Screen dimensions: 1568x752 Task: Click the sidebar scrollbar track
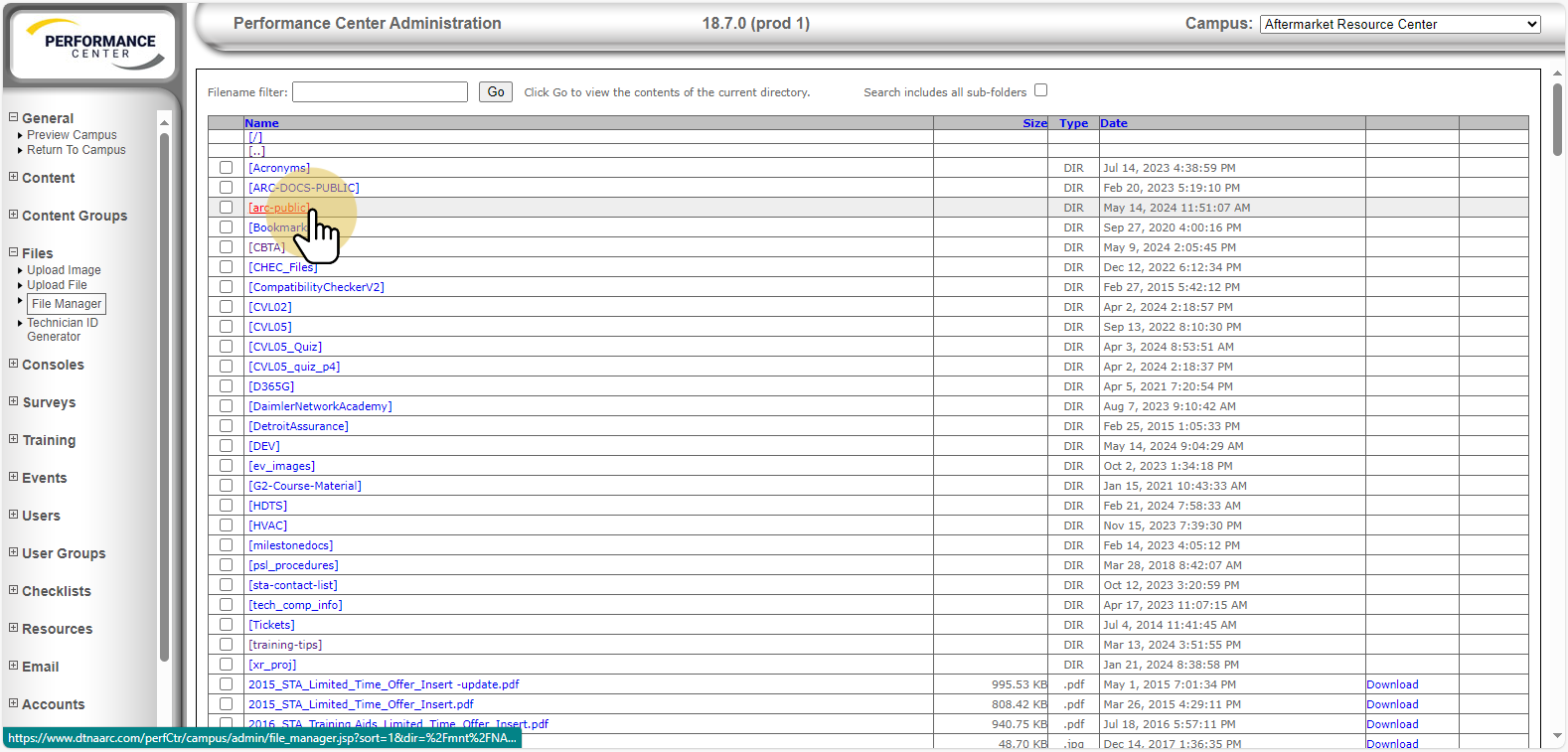(164, 397)
